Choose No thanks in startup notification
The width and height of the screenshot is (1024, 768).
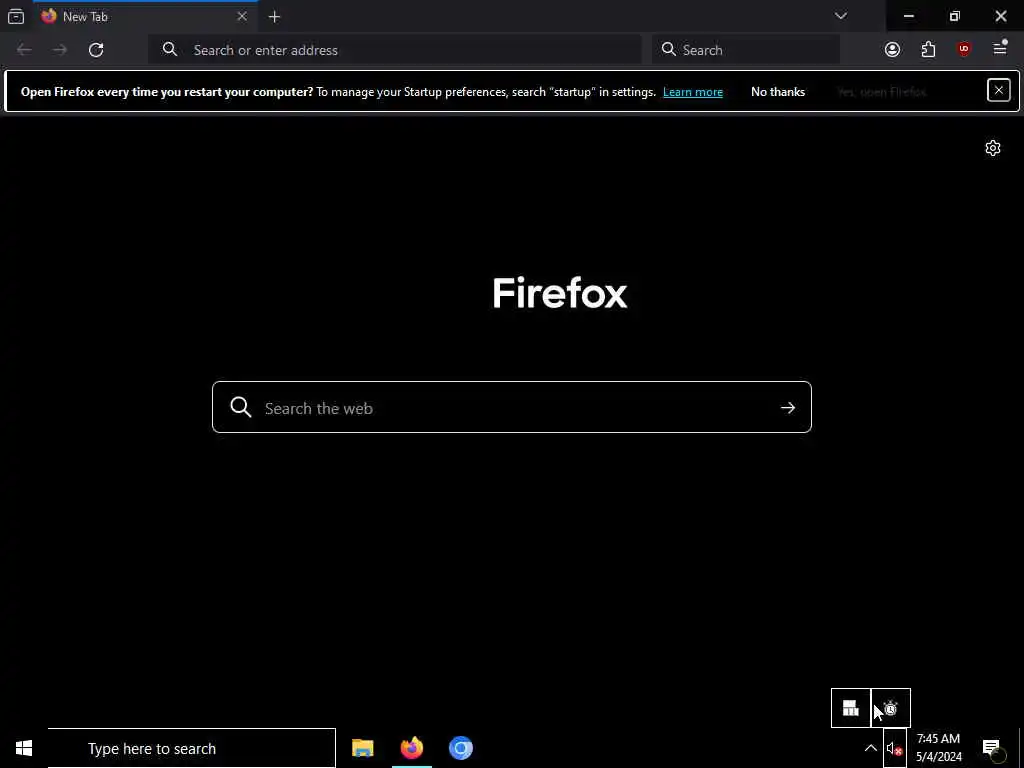click(x=777, y=92)
